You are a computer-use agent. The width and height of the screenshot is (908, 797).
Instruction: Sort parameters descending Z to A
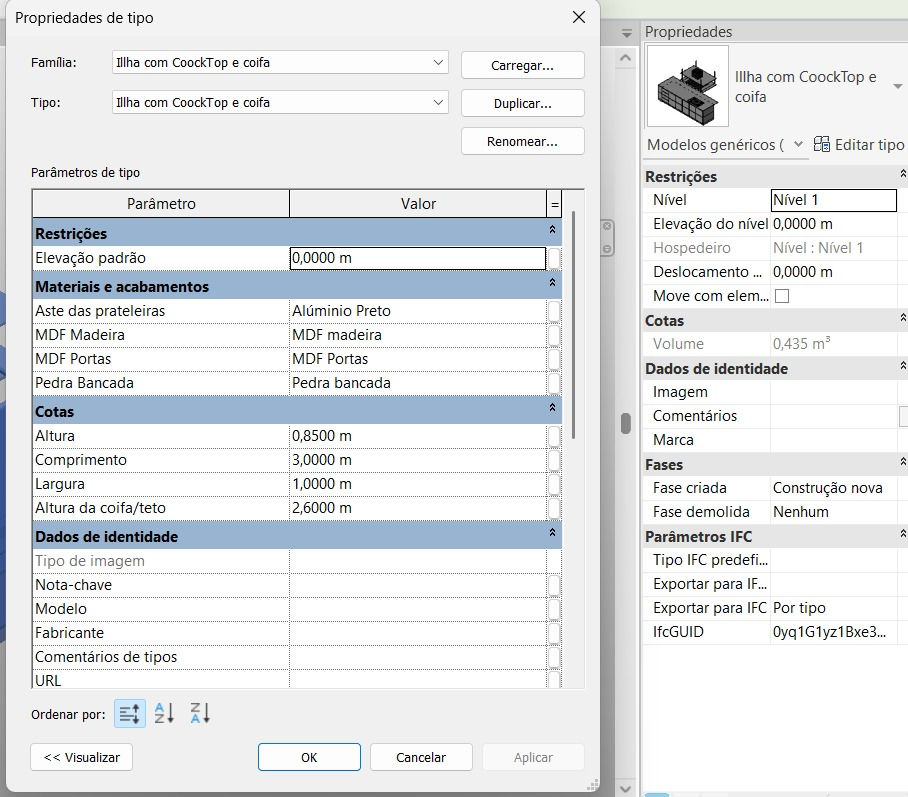click(200, 713)
